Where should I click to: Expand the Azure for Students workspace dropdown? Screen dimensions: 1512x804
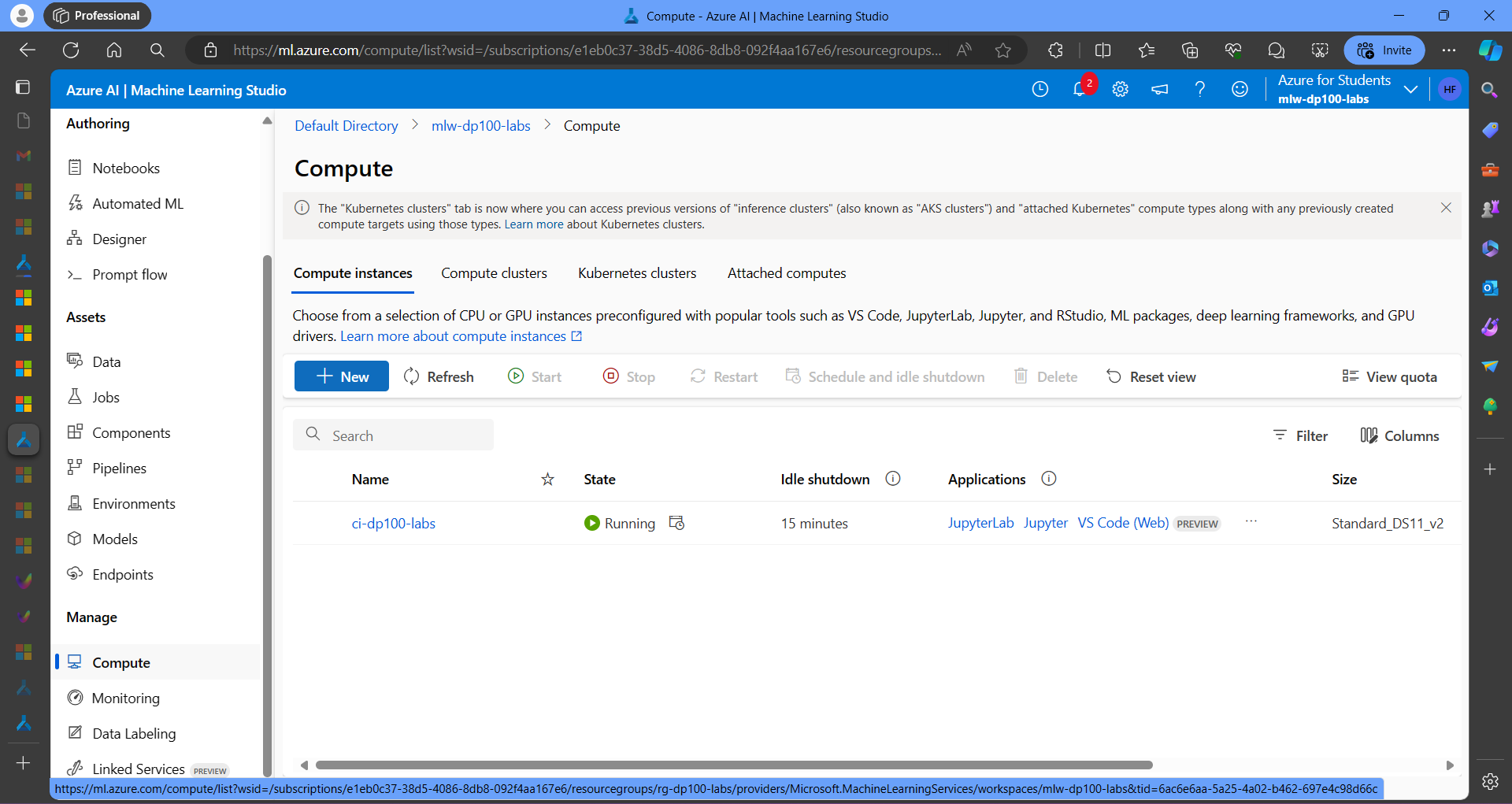[1410, 89]
